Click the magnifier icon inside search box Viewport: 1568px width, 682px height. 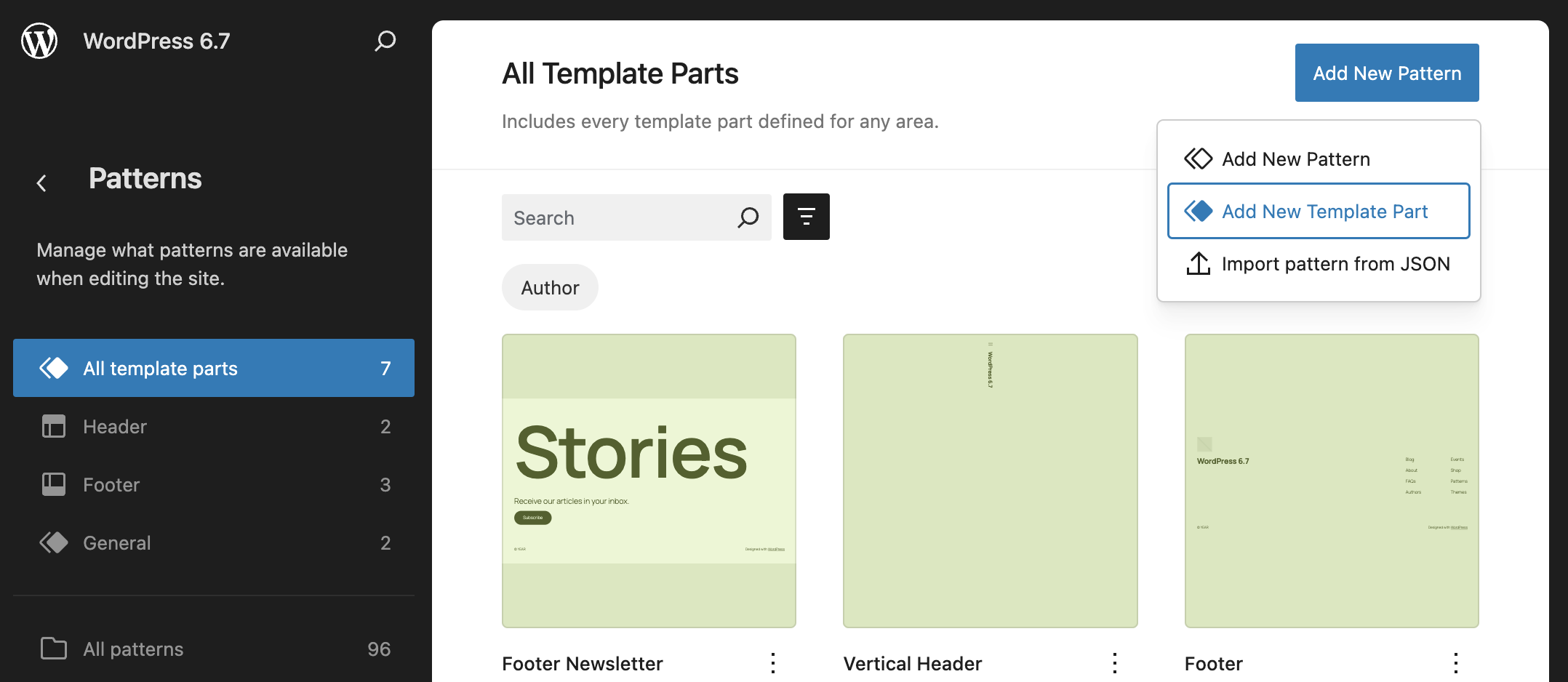[747, 217]
